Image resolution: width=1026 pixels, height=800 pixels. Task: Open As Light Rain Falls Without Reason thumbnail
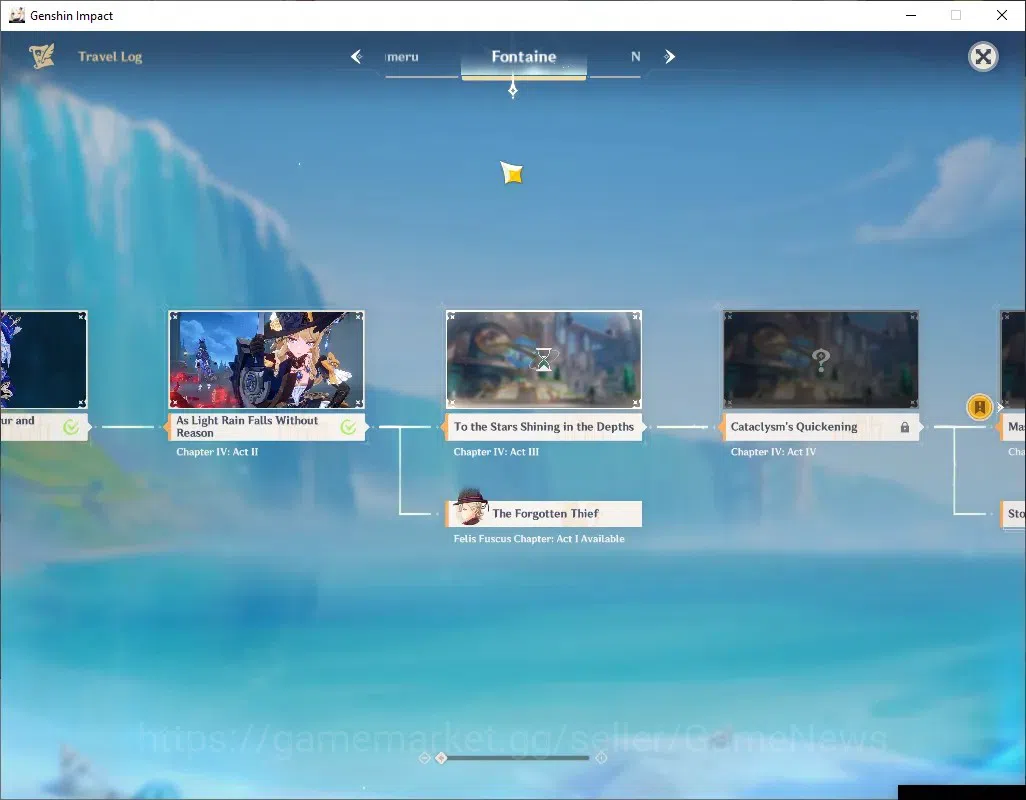click(266, 360)
